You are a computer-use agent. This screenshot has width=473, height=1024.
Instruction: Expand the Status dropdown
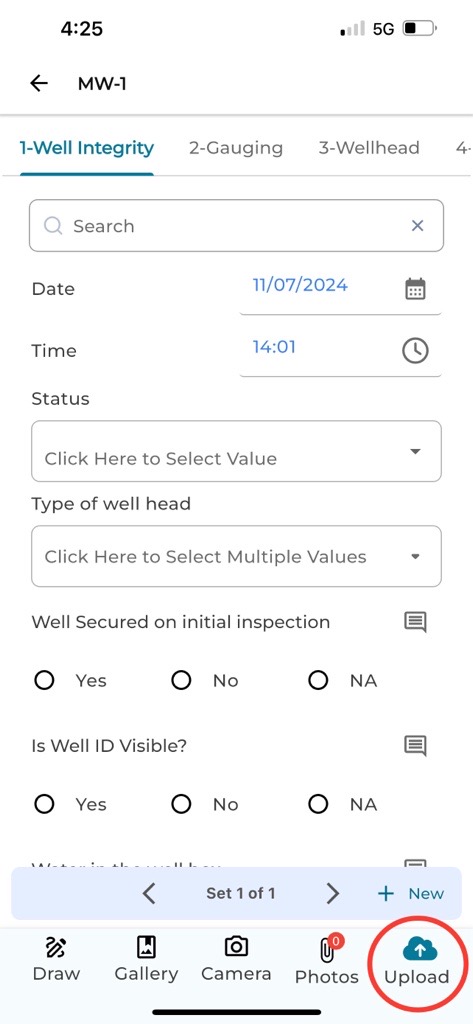[x=236, y=451]
